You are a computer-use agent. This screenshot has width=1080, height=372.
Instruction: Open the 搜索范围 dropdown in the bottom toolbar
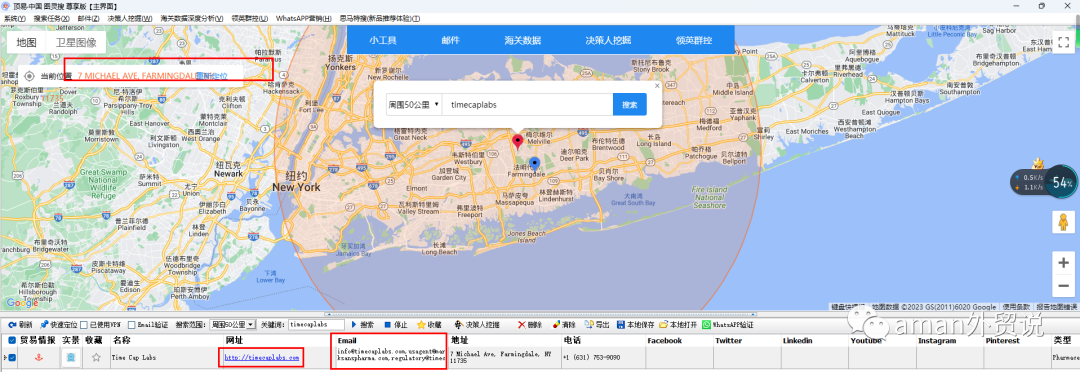pyautogui.click(x=232, y=324)
